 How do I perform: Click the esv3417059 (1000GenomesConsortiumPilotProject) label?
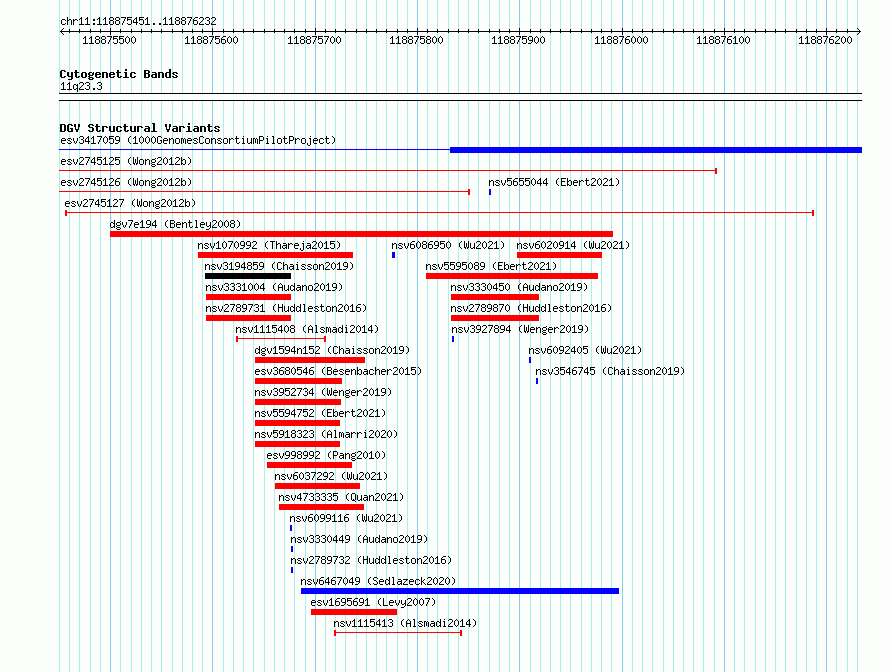pyautogui.click(x=198, y=140)
